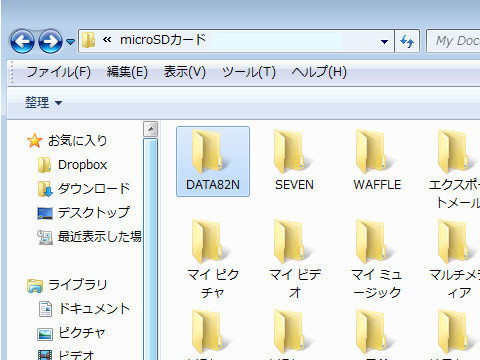Click the マイ ミュージック name label
This screenshot has height=360, width=480.
point(377,284)
